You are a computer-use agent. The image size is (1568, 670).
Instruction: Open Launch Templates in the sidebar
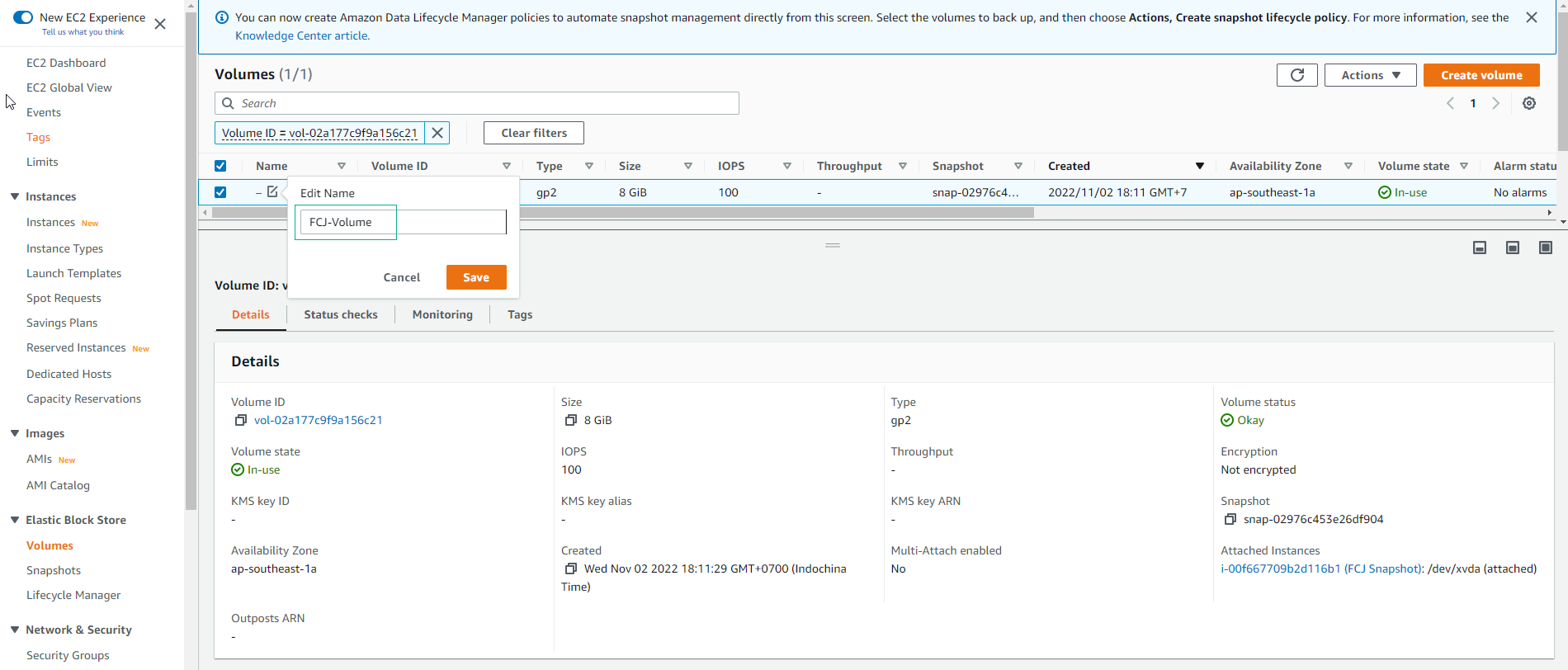pos(73,273)
